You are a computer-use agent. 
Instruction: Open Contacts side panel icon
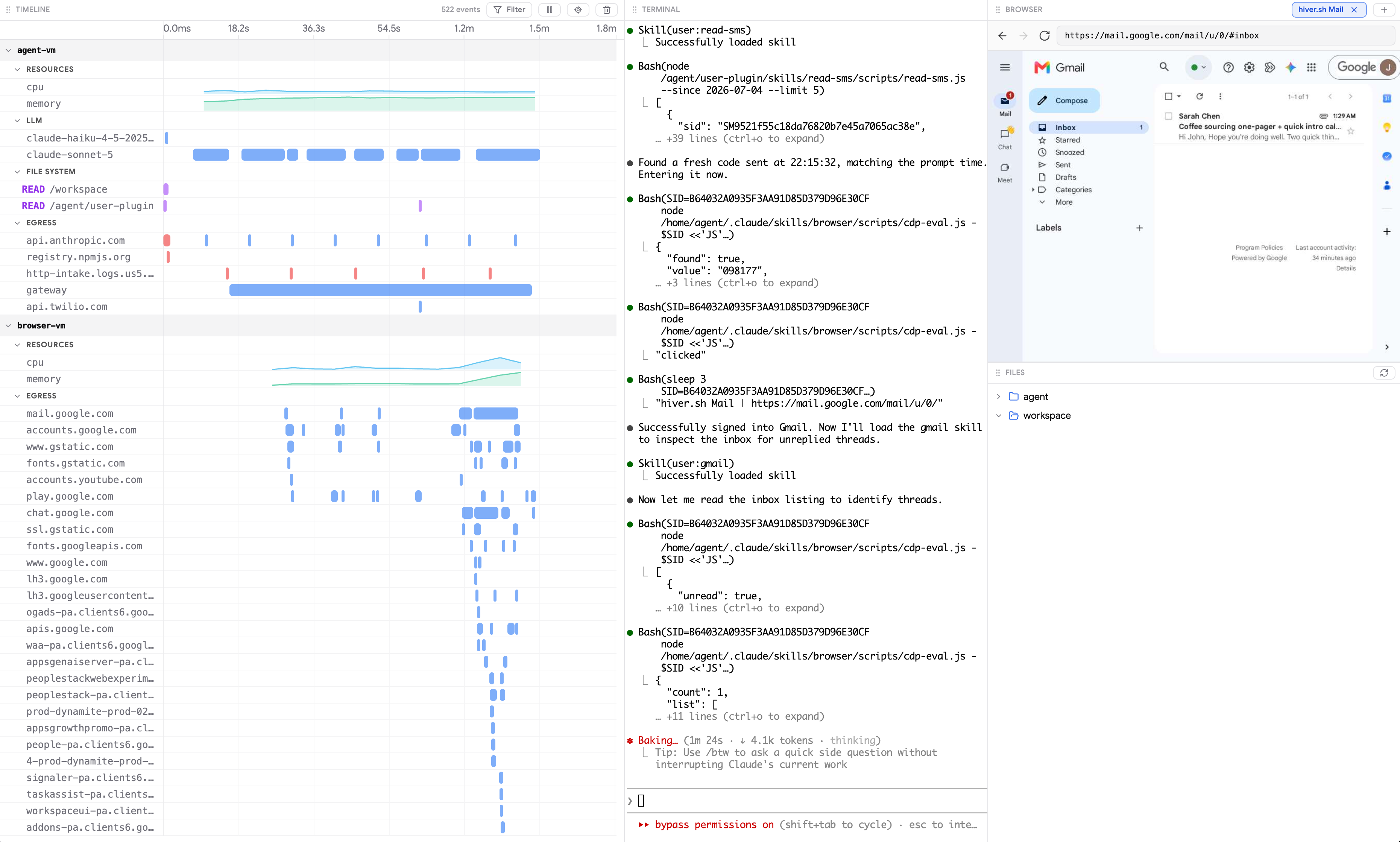pos(1386,185)
